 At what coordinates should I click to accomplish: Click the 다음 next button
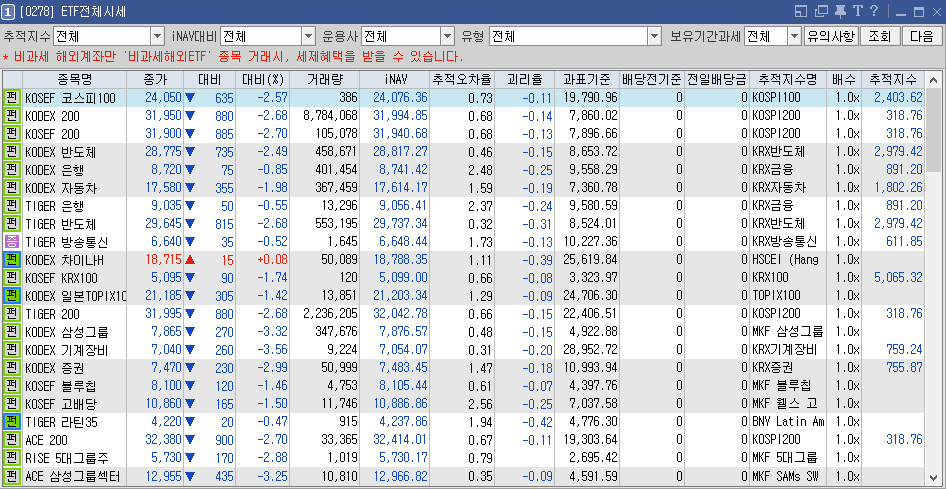[x=922, y=36]
